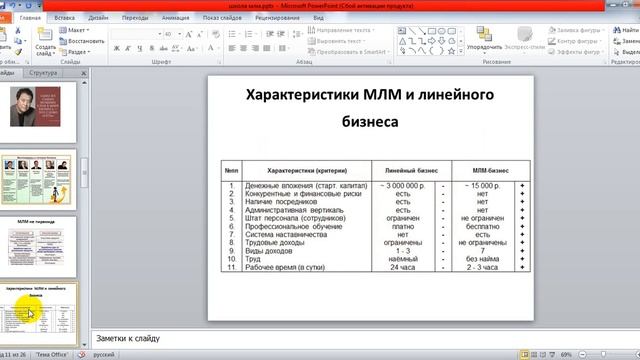
Task: Expand the shapes gallery more arrow
Action: 461,52
